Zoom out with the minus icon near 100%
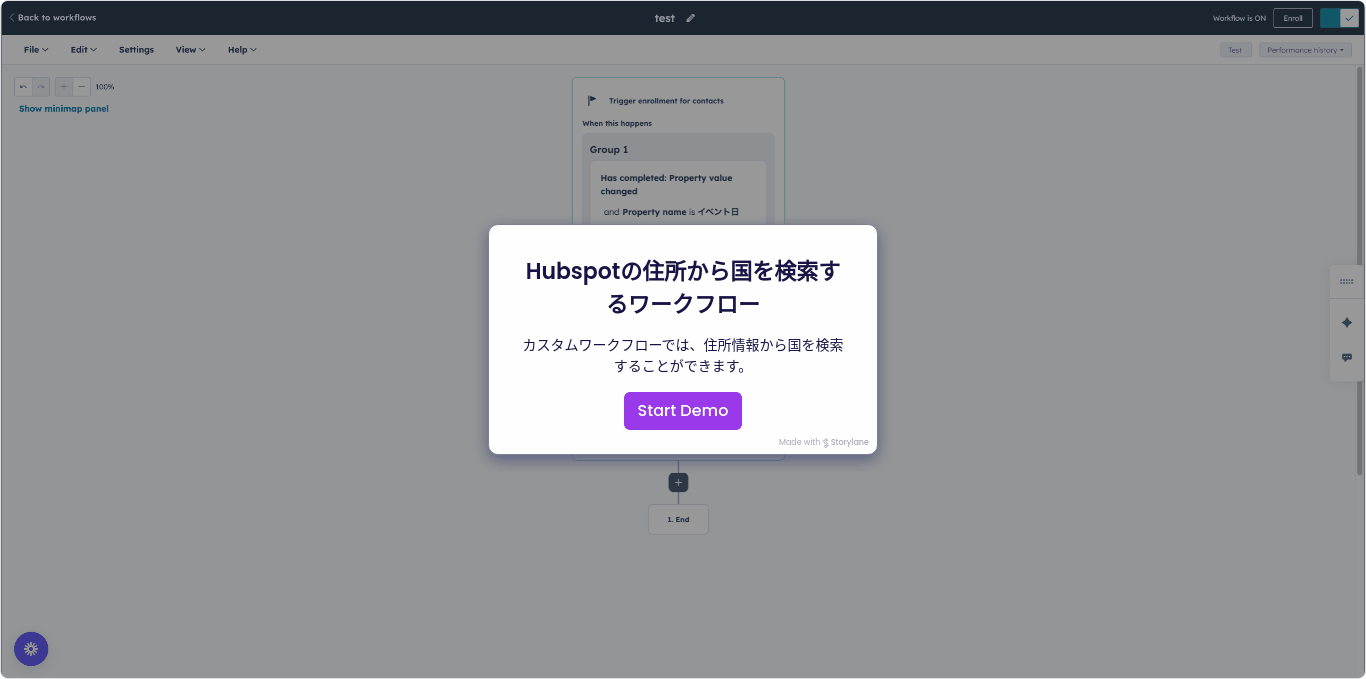Viewport: 1366px width, 679px height. [82, 87]
